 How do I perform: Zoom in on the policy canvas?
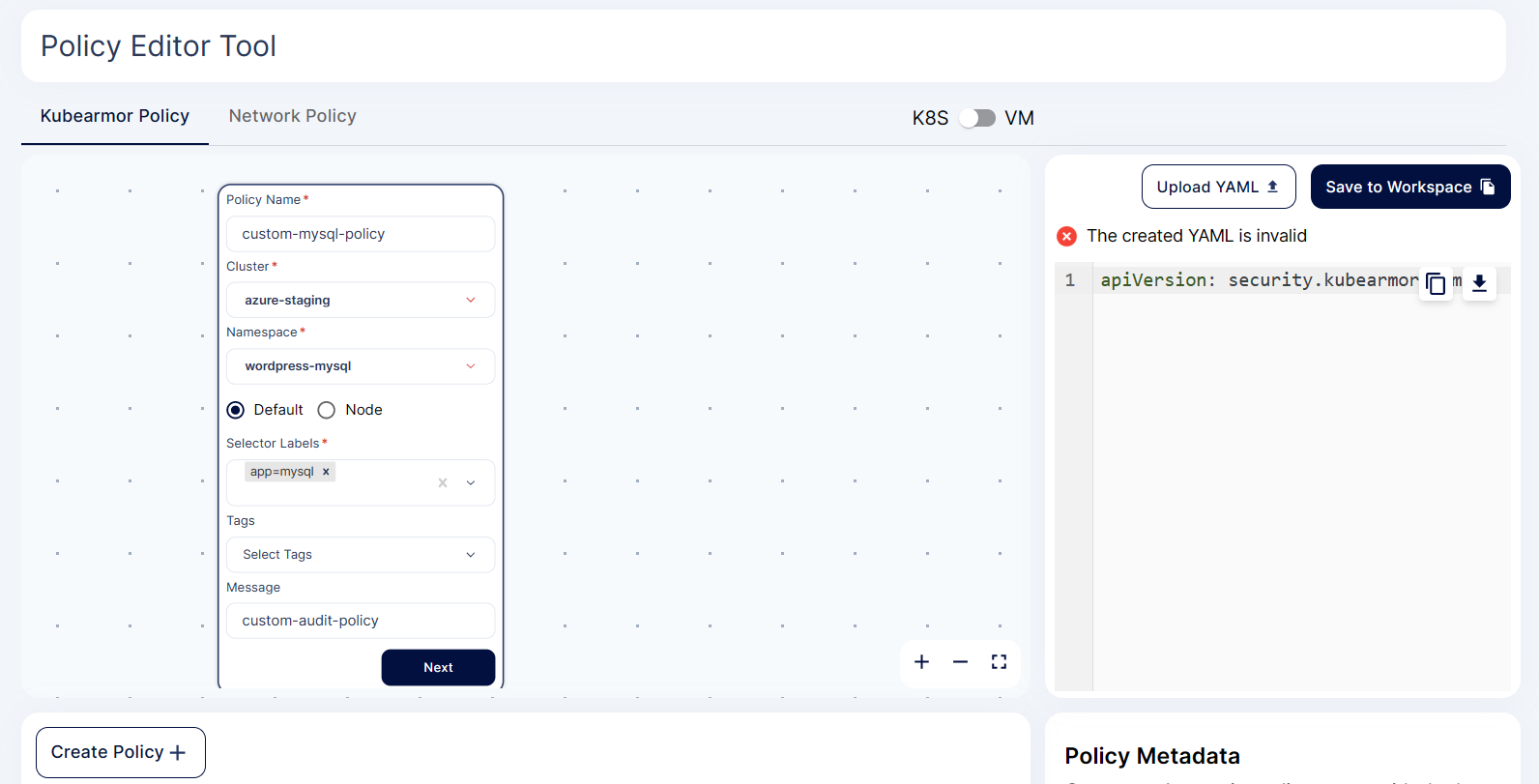(x=921, y=662)
